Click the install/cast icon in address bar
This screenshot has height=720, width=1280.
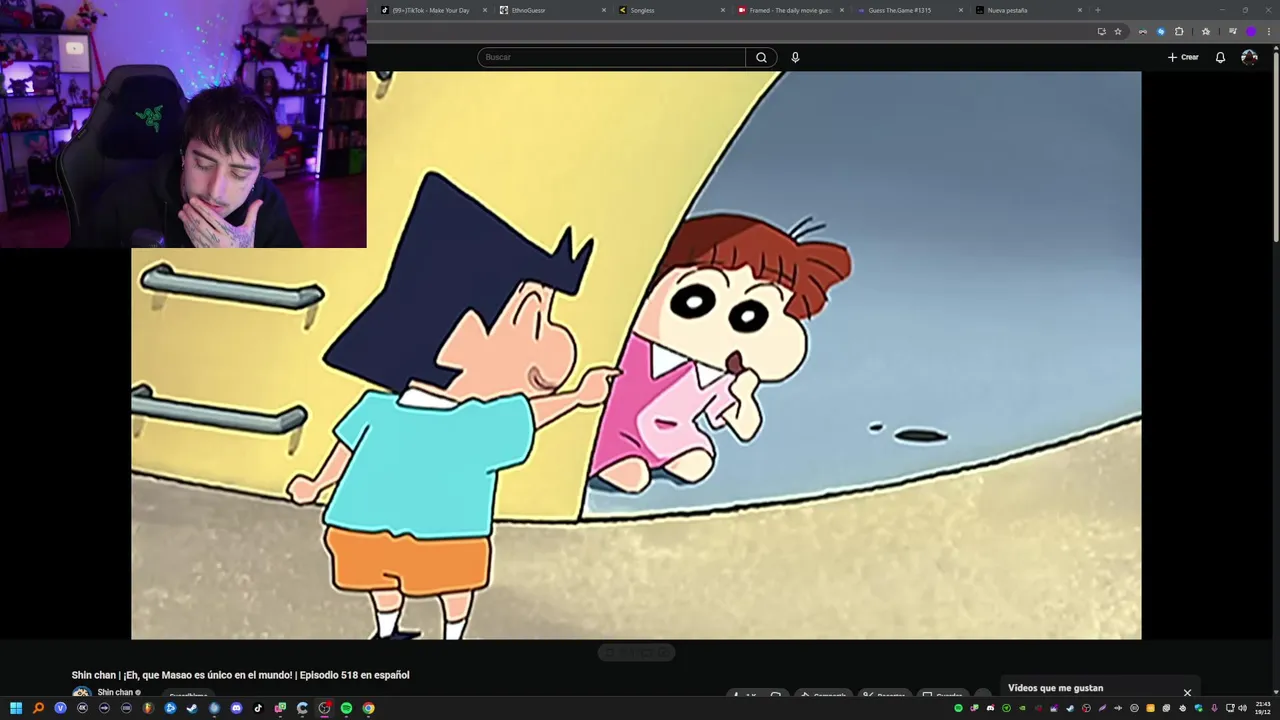1101,31
